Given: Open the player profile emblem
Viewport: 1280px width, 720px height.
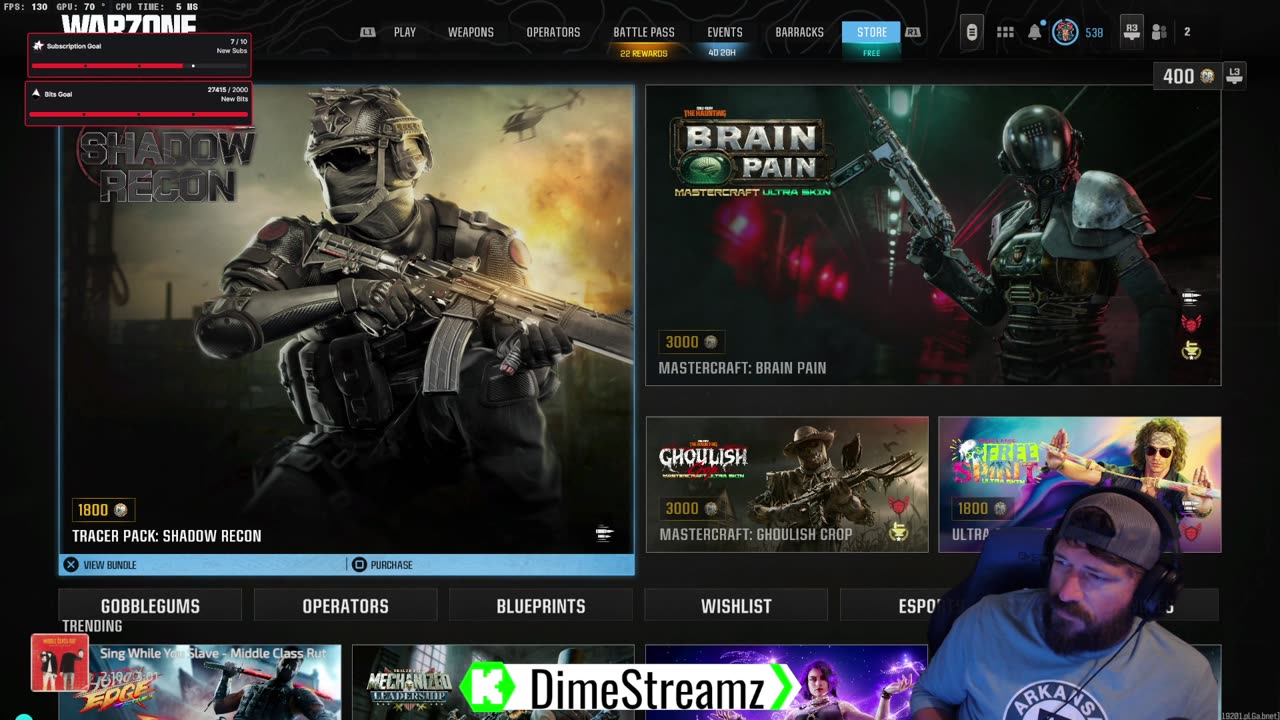Looking at the screenshot, I should coord(1065,32).
